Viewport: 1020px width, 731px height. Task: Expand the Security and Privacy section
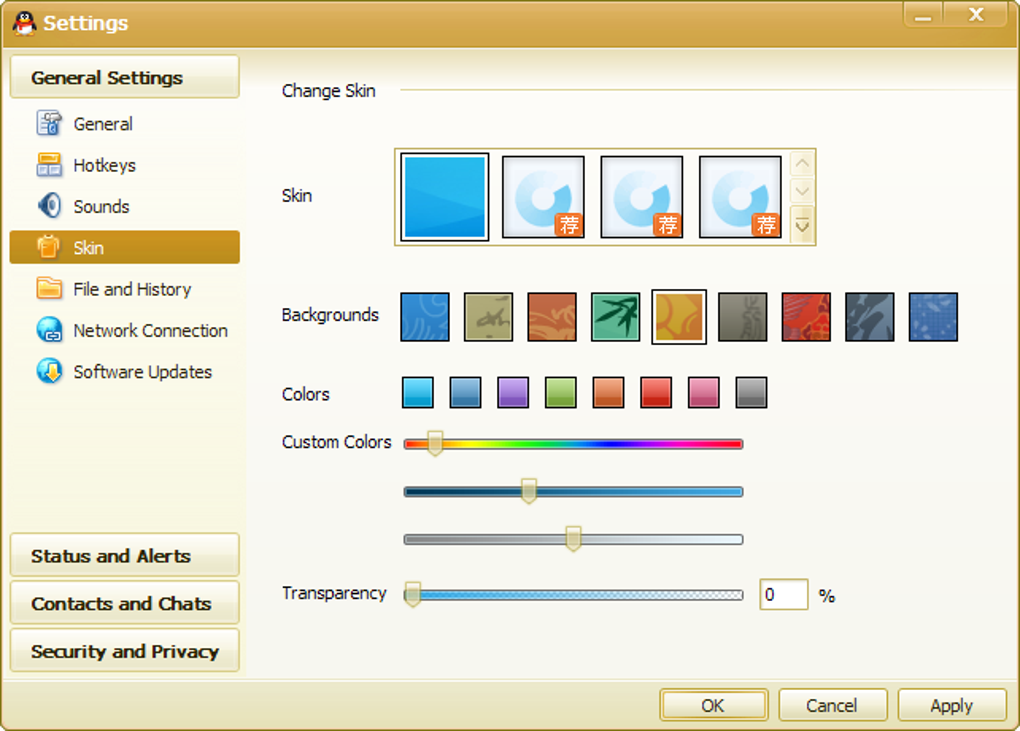124,650
